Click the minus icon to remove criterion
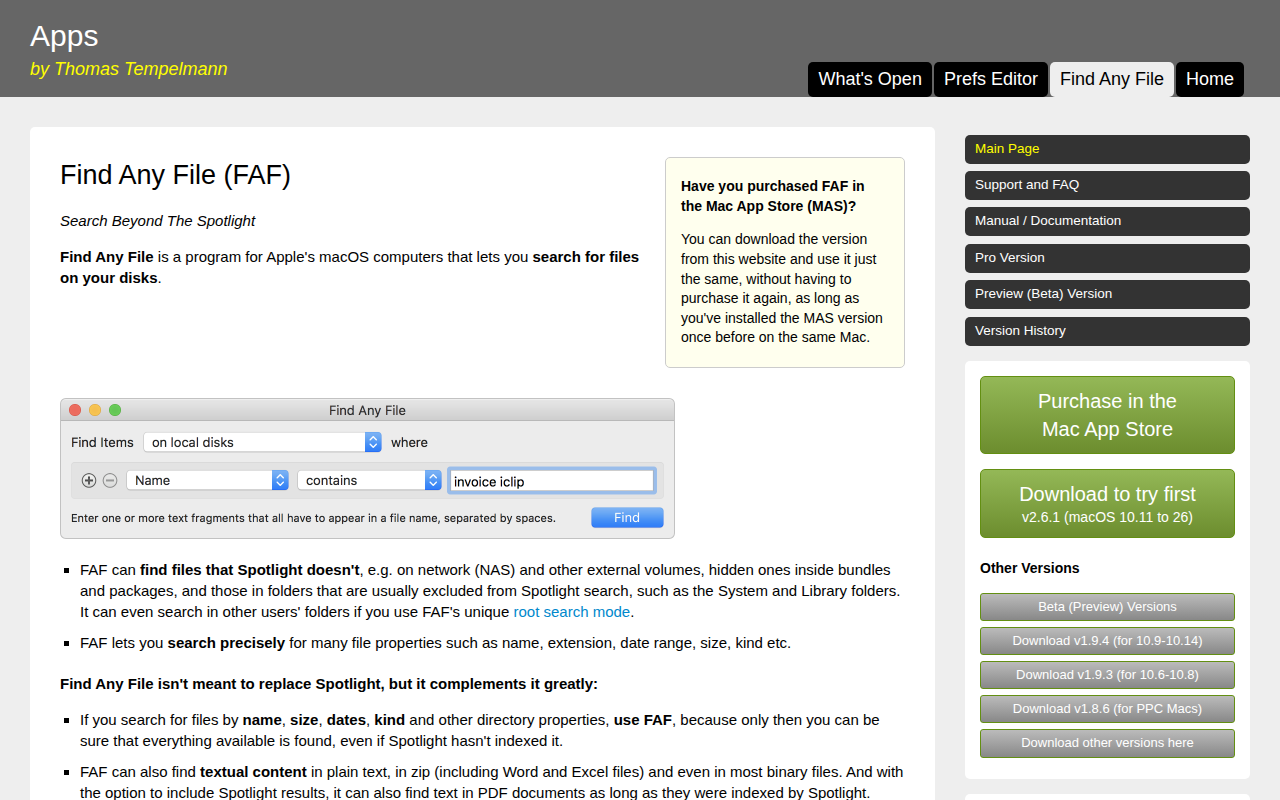The image size is (1280, 800). tap(110, 480)
